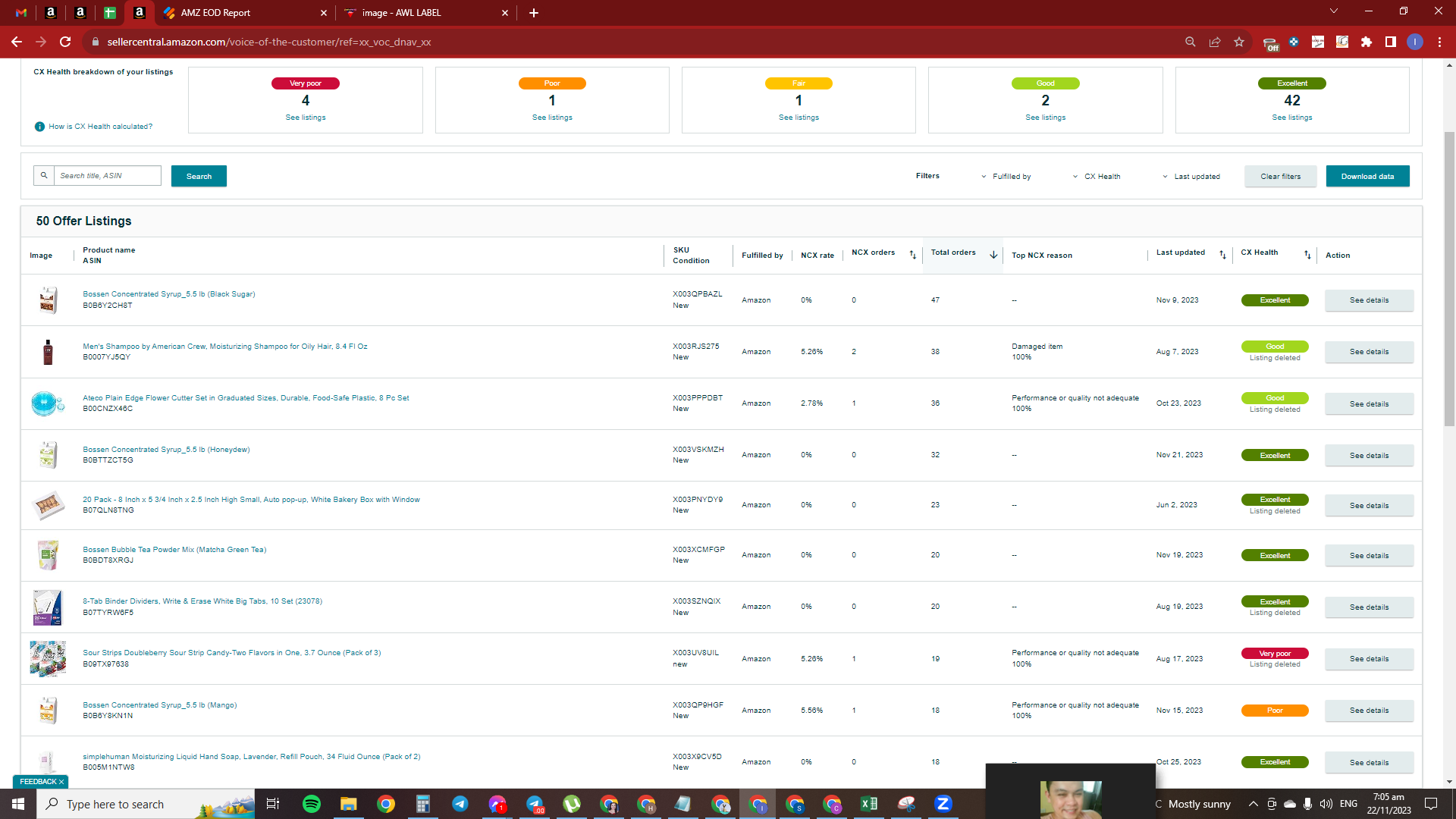Open a new browser tab
Screen dimensions: 1456x819
click(534, 13)
